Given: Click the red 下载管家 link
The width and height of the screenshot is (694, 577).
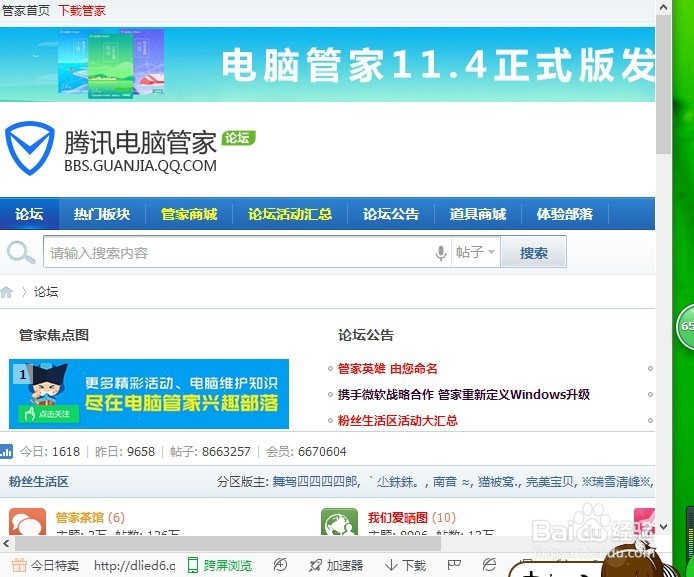Looking at the screenshot, I should coord(82,10).
